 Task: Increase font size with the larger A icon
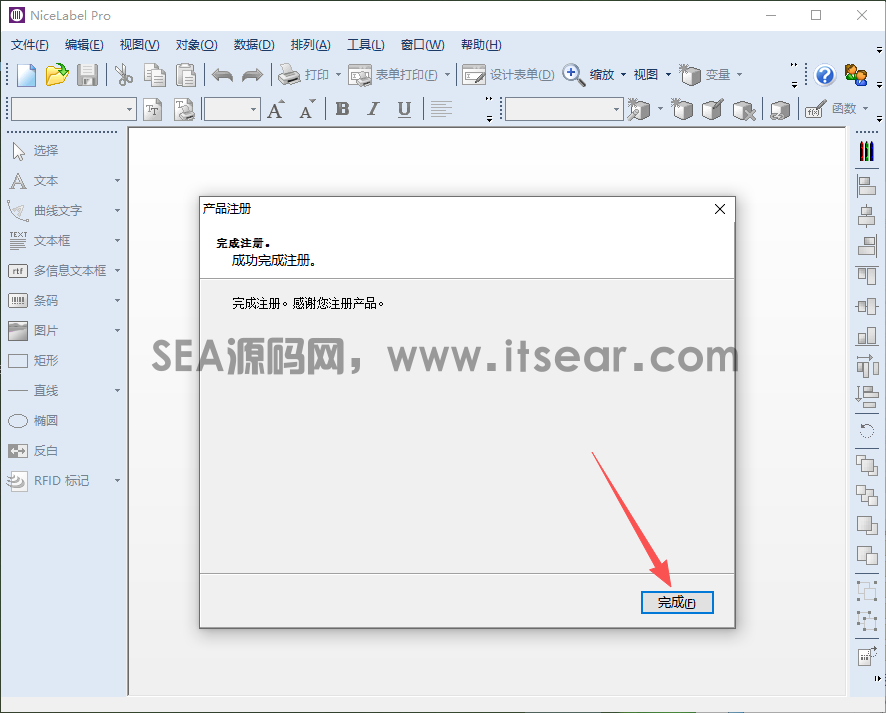276,108
